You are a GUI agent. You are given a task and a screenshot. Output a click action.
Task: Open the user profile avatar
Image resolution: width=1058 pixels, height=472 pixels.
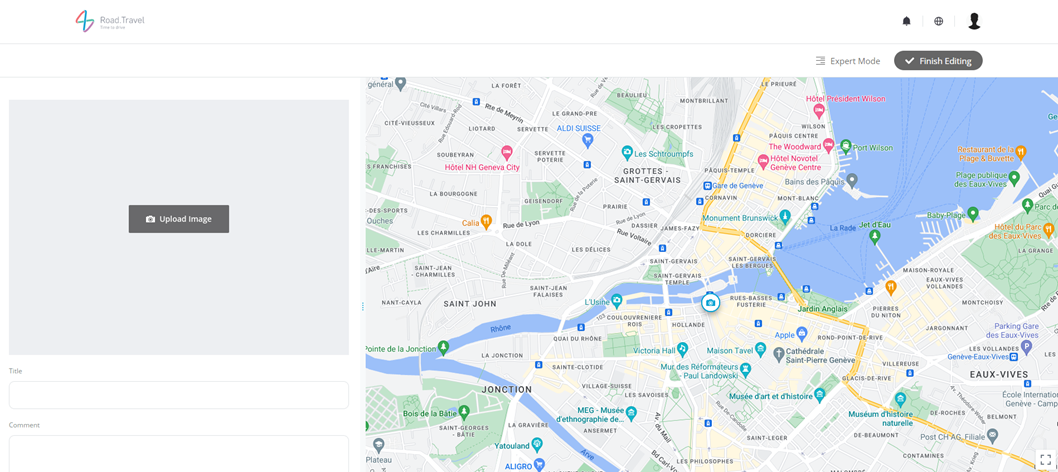(x=974, y=21)
